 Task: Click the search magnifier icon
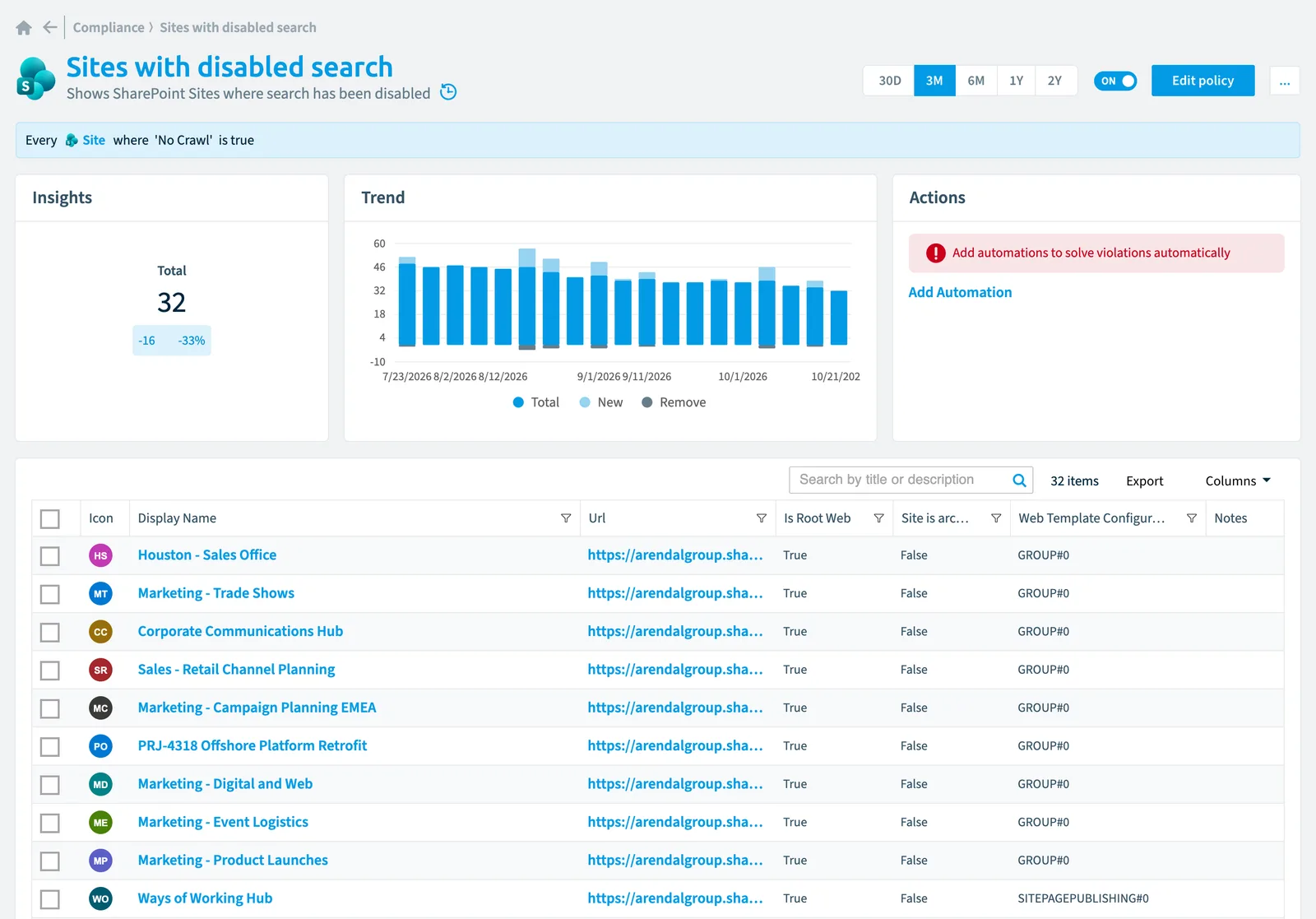point(1019,480)
